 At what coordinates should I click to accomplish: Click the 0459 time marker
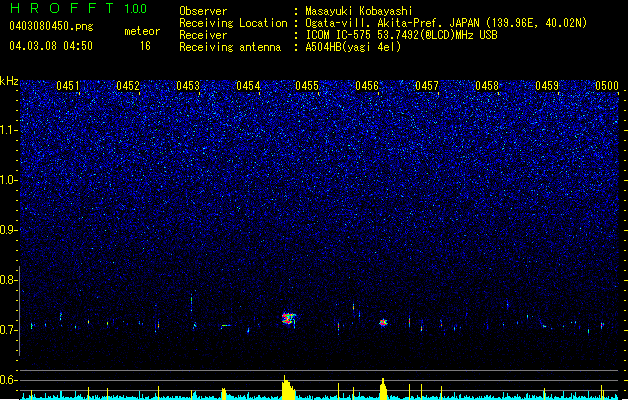point(547,86)
